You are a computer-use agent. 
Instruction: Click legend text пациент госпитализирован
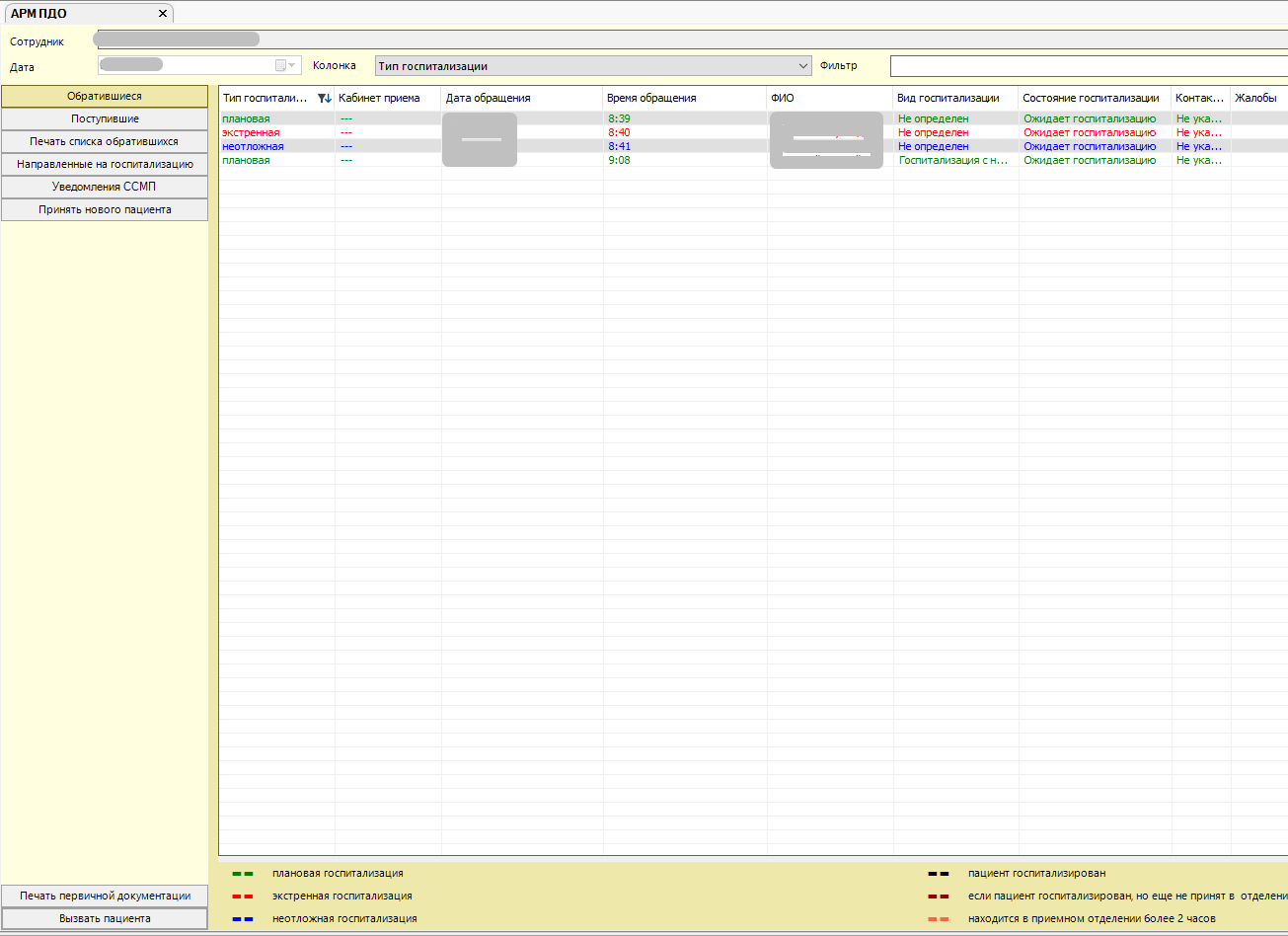pyautogui.click(x=1036, y=873)
